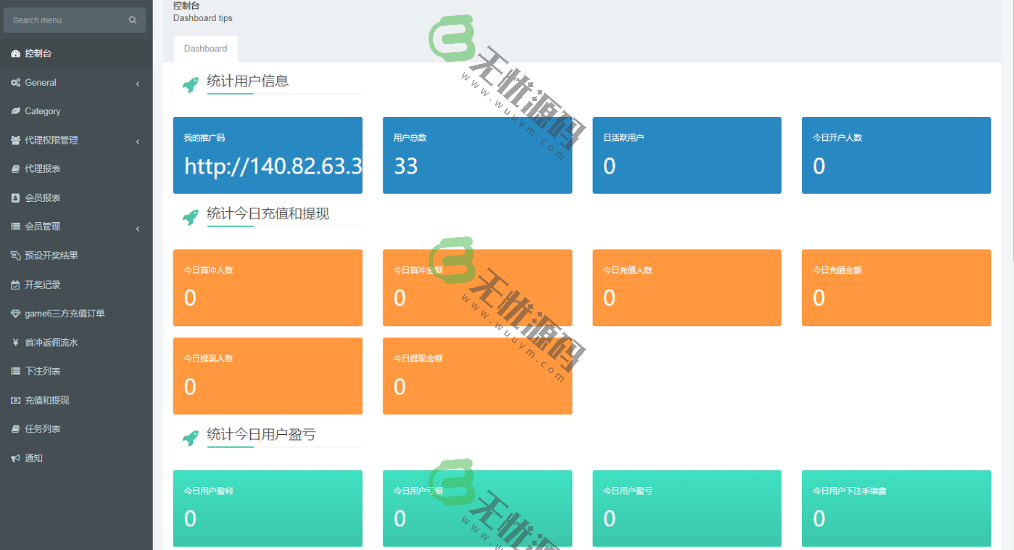Click the 会员报表 icon in sidebar
1014x550 pixels.
click(15, 198)
